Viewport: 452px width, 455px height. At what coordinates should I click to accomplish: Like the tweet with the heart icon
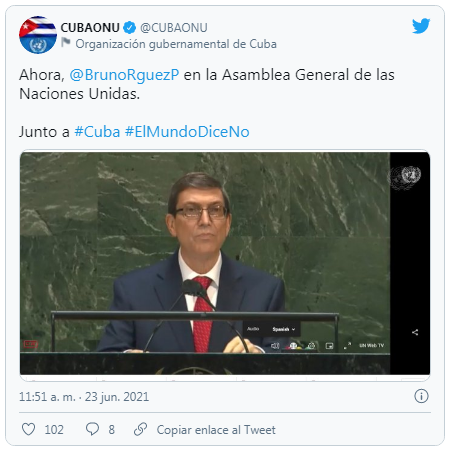tap(28, 429)
